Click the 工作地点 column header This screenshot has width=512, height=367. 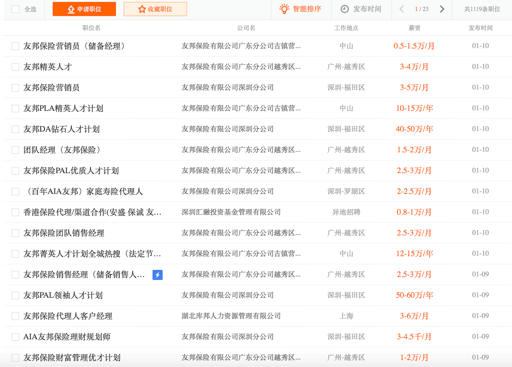(x=346, y=28)
